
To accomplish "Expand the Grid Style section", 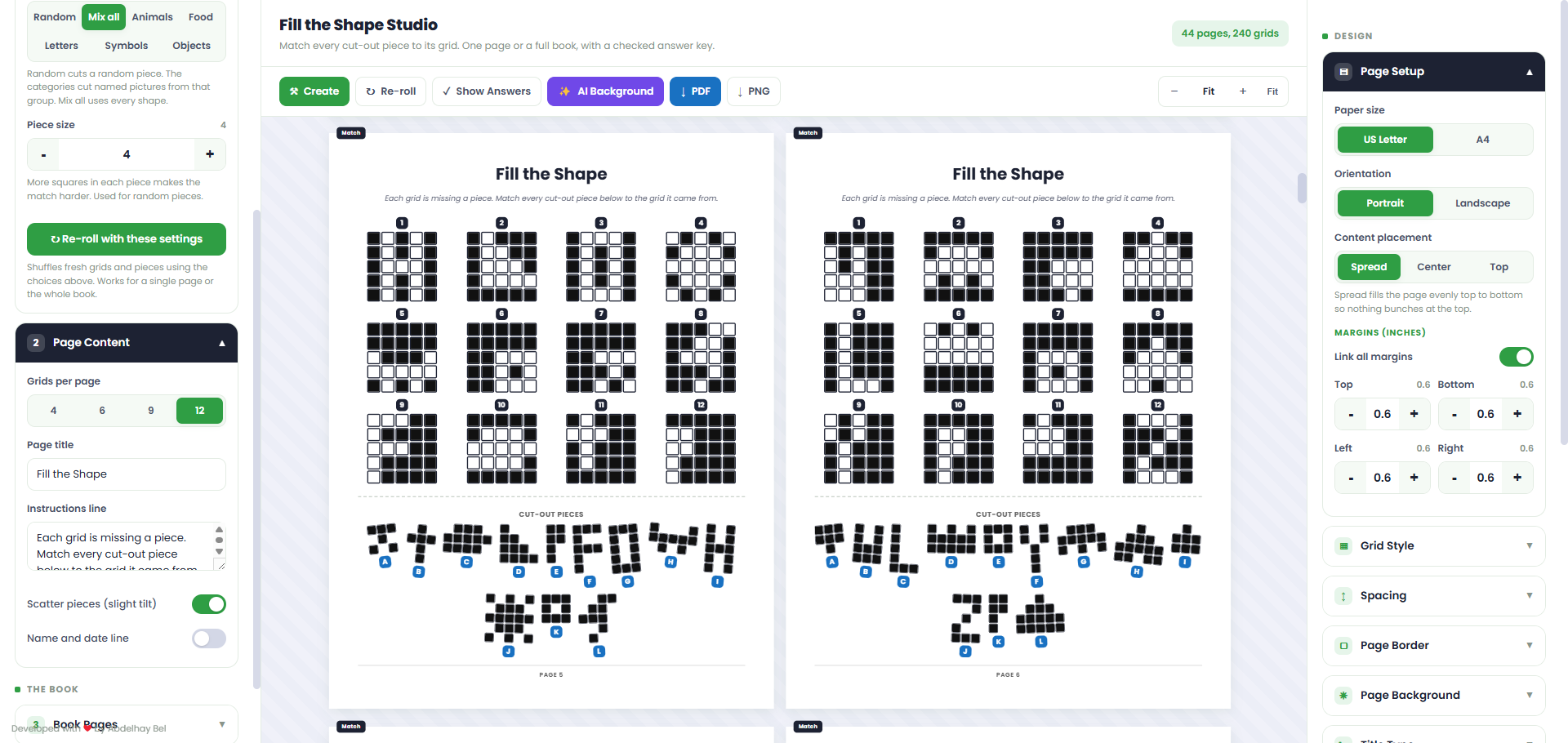I will (x=1434, y=546).
